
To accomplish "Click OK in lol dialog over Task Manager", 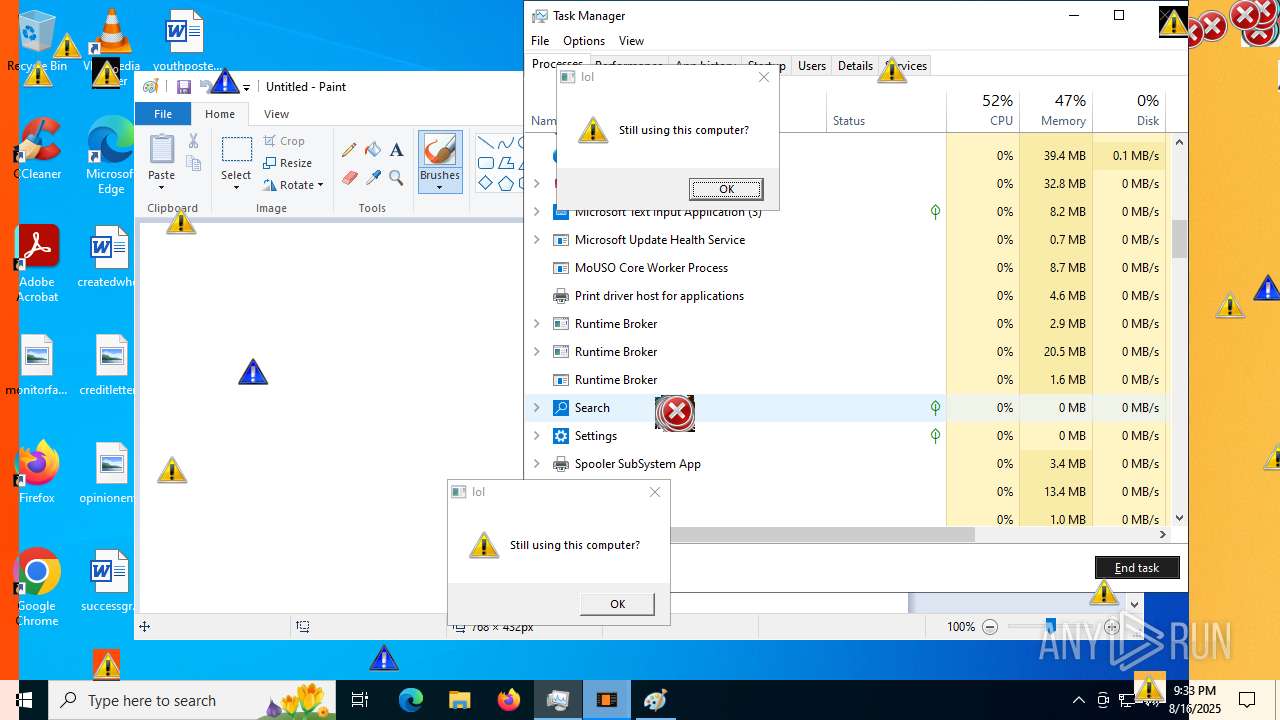I will [726, 189].
